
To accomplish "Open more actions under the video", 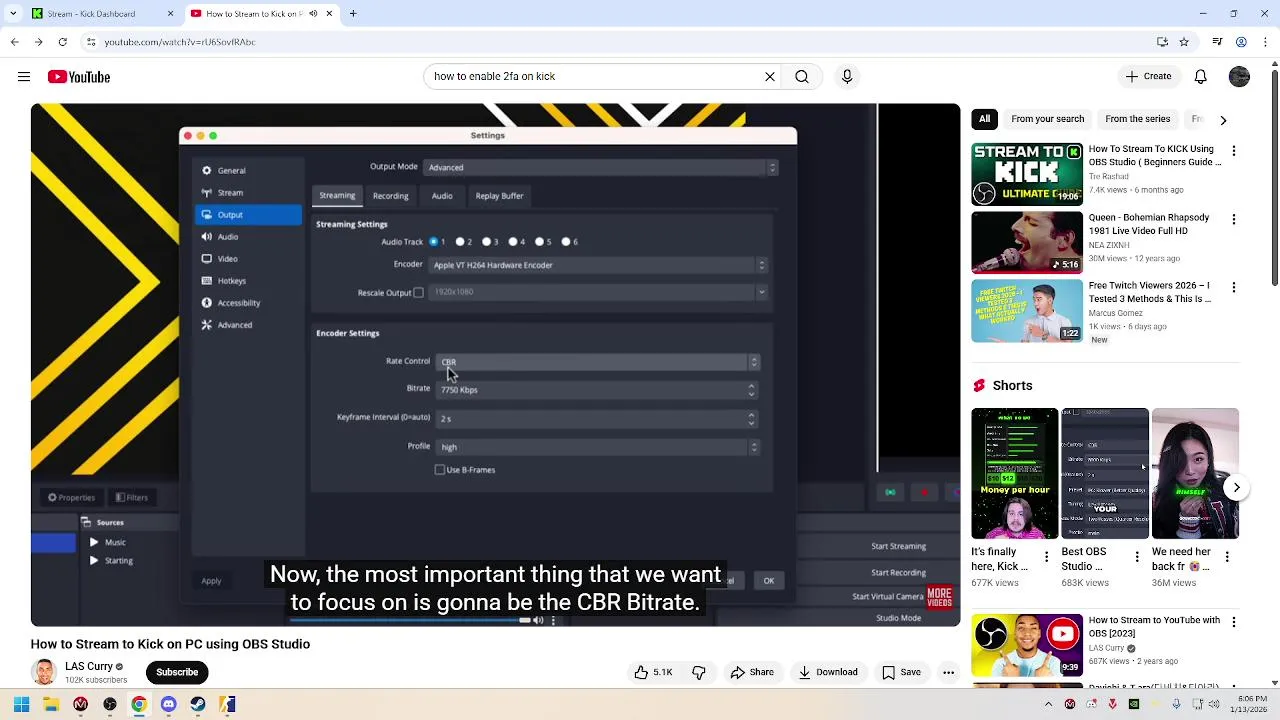I will click(948, 672).
